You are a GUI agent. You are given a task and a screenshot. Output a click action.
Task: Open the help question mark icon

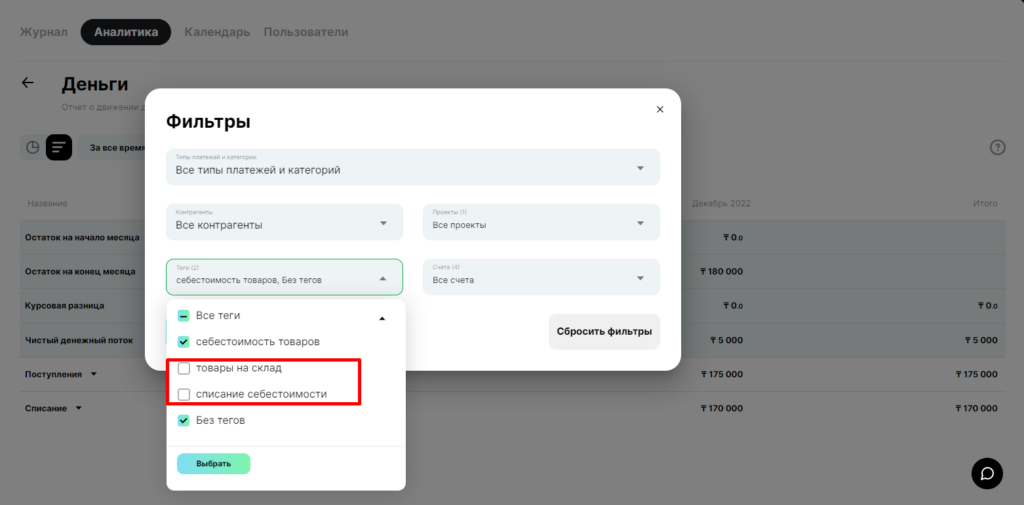(x=997, y=148)
